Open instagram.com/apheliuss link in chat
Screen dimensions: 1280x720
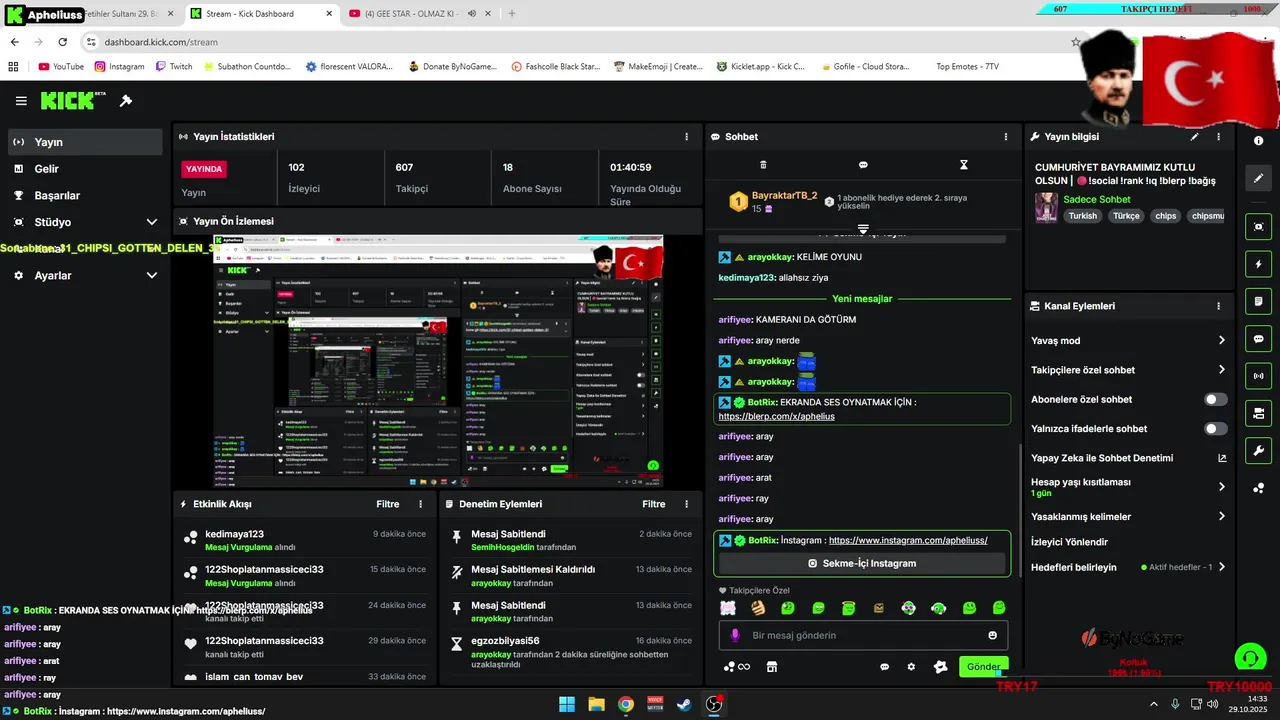point(908,540)
